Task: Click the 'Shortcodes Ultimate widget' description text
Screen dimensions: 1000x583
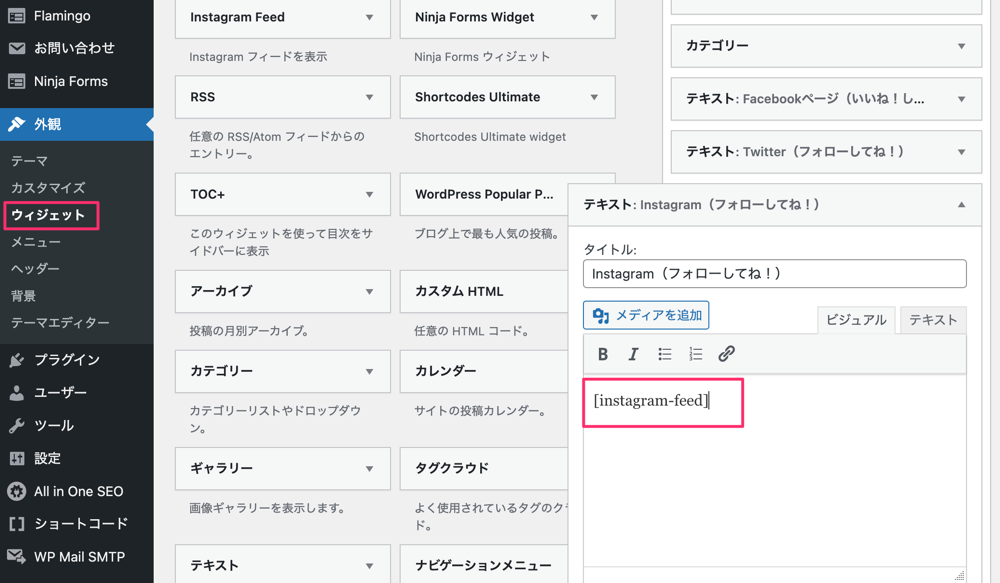Action: click(490, 137)
